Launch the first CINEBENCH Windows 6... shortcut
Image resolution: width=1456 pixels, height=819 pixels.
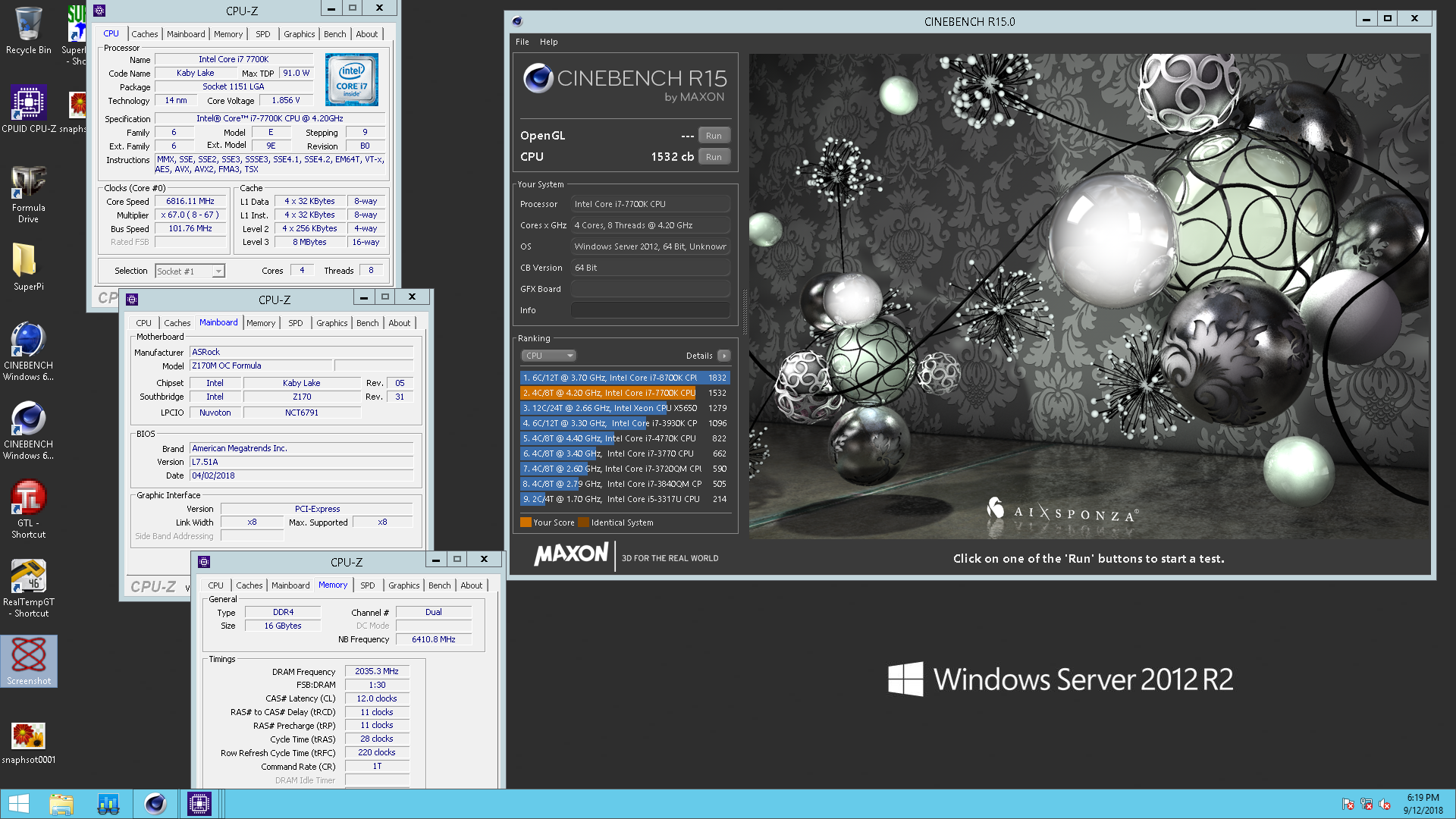point(28,351)
